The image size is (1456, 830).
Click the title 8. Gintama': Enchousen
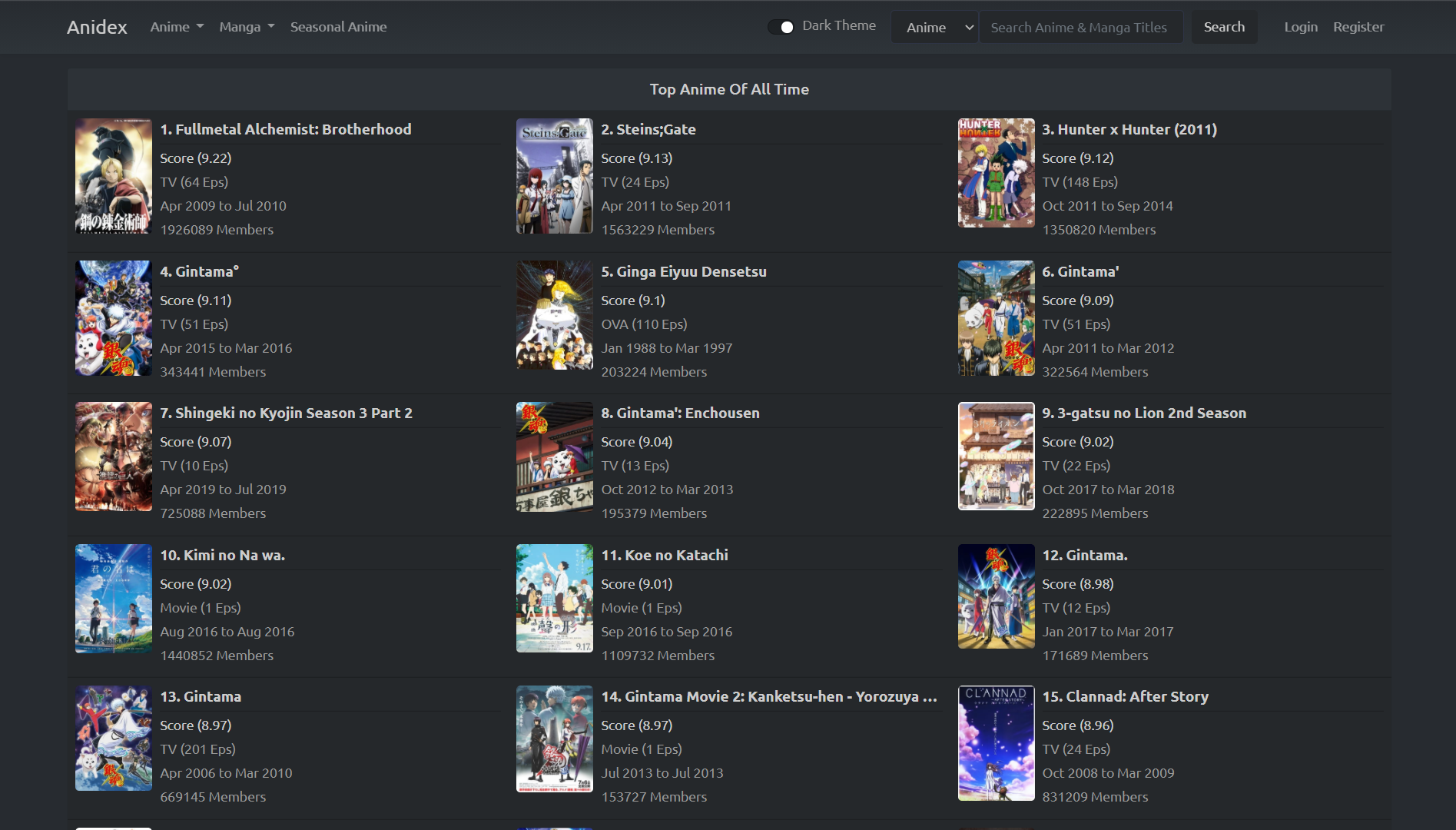[680, 413]
